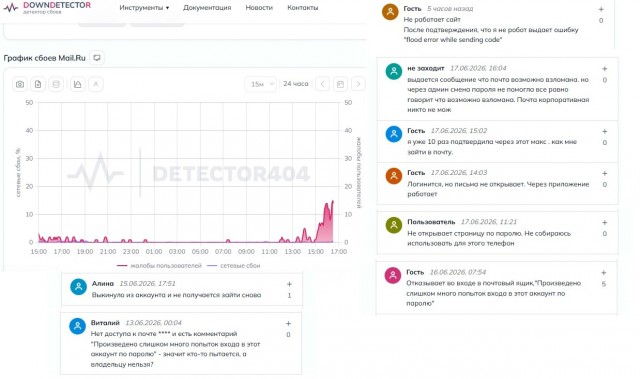Click the database icon in chart toolbar
This screenshot has height=379, width=640.
tap(56, 84)
